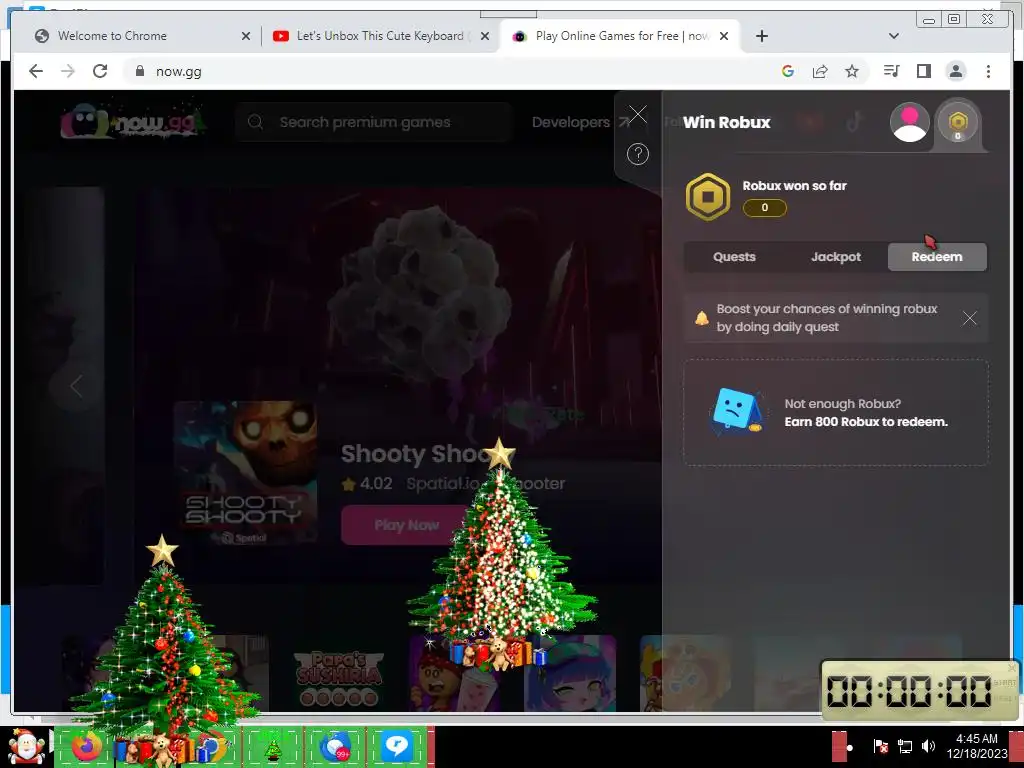Click the address bar showing now.gg
1024x768 pixels.
pyautogui.click(x=451, y=71)
